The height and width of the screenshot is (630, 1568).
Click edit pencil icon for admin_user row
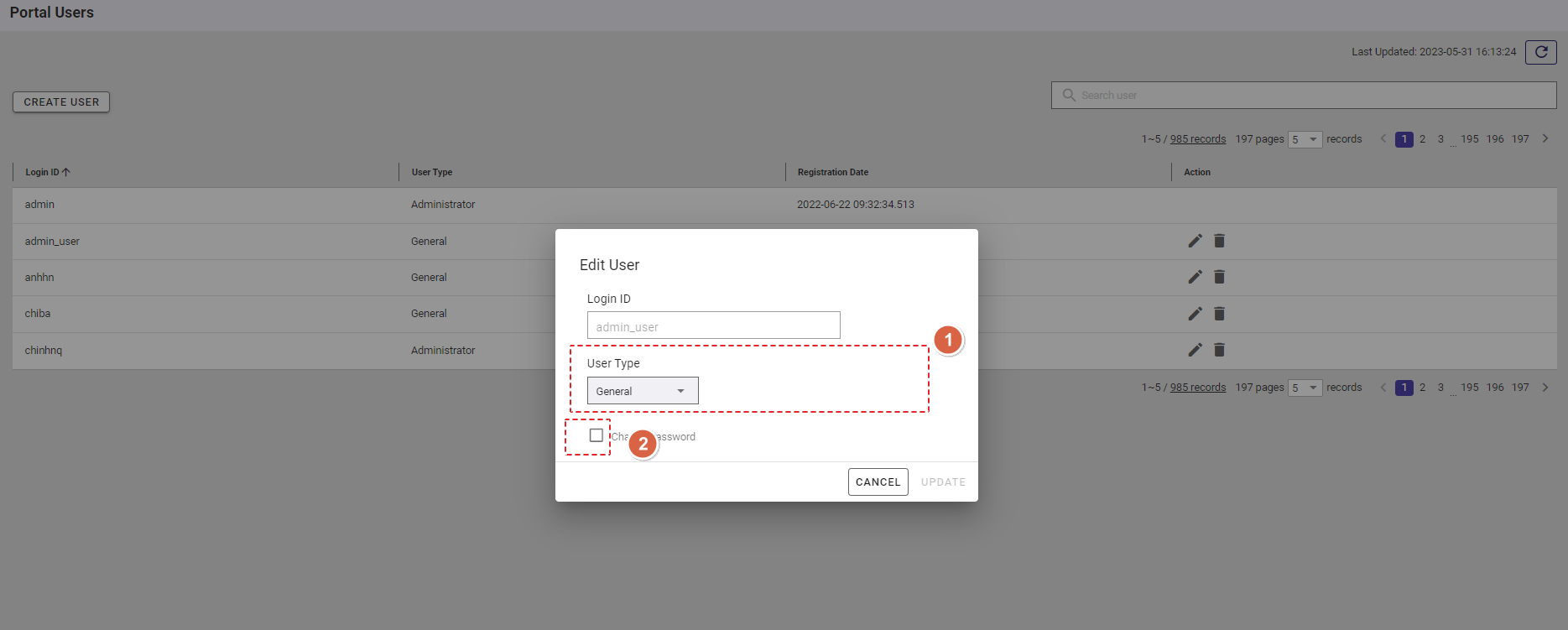pos(1195,242)
